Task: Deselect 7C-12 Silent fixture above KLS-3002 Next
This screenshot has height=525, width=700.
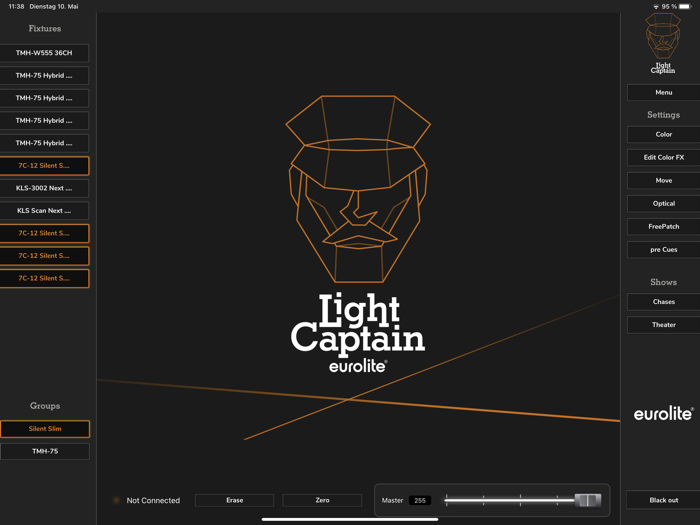Action: [44, 166]
